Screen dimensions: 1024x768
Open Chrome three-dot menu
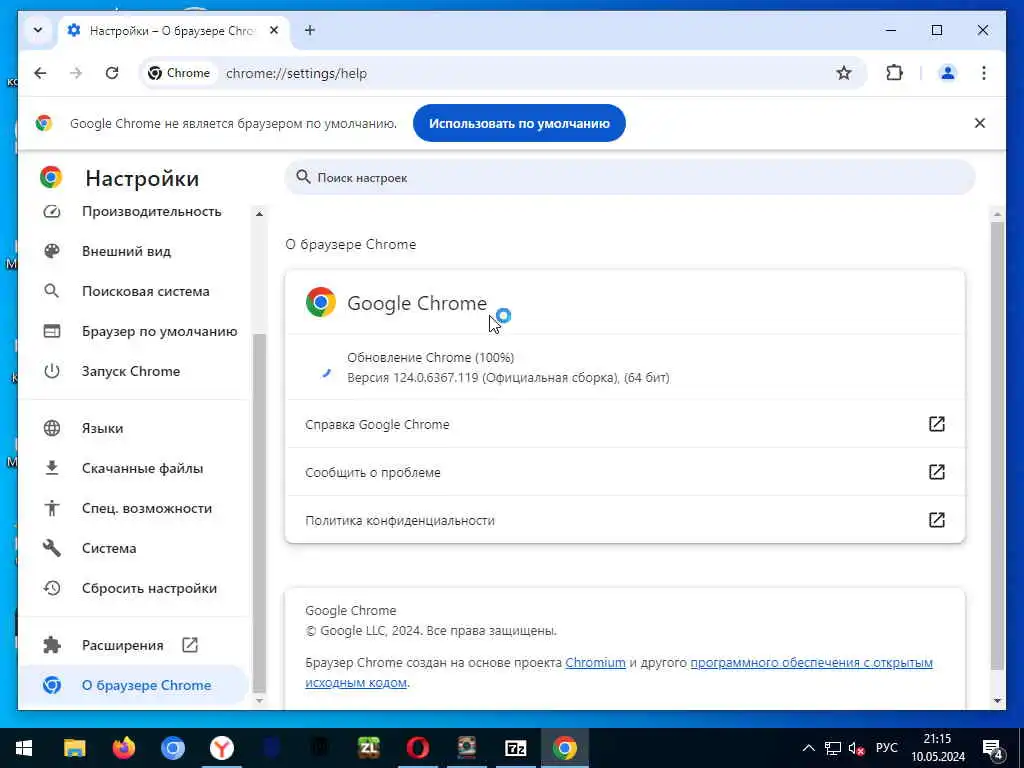984,73
